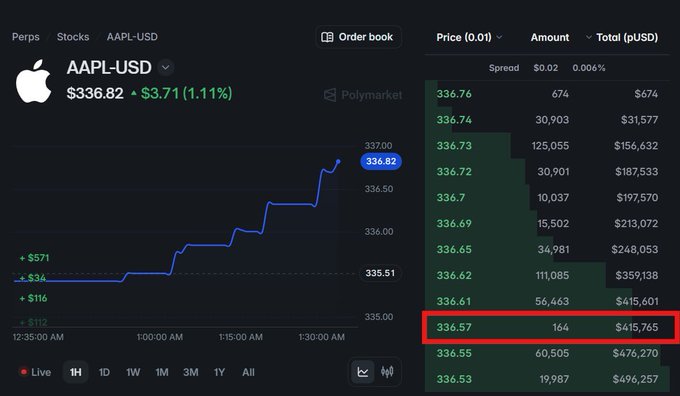Click the 336.76 price row
The image size is (680, 396).
click(x=547, y=94)
